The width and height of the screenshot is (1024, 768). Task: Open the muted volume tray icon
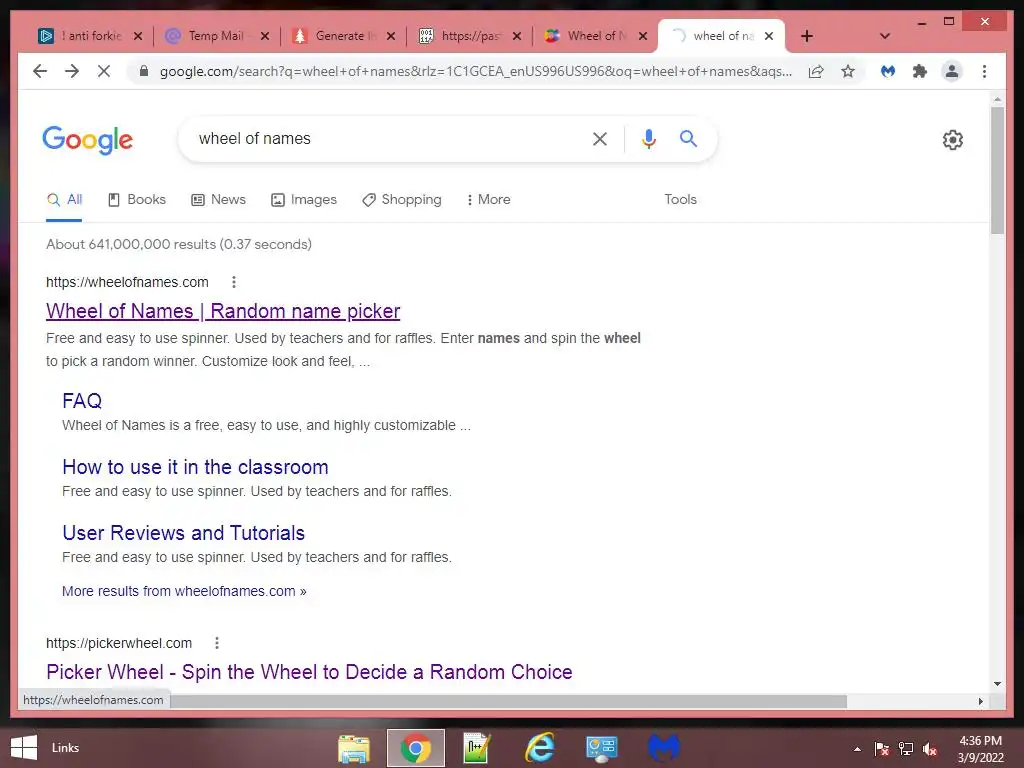930,749
